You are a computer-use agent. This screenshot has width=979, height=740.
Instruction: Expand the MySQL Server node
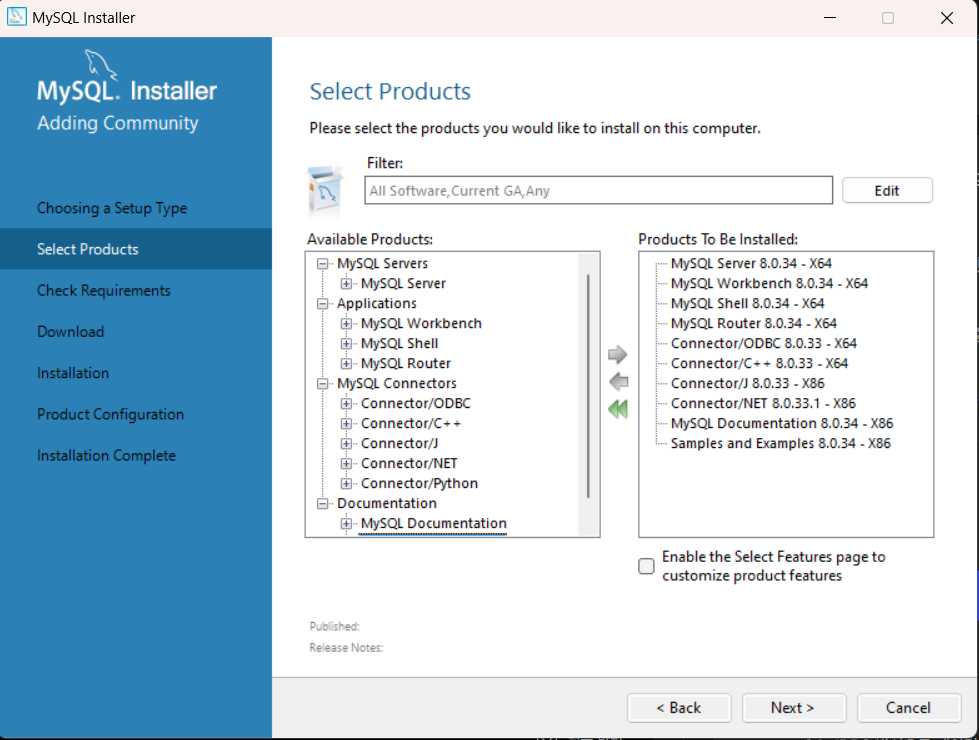(x=346, y=284)
